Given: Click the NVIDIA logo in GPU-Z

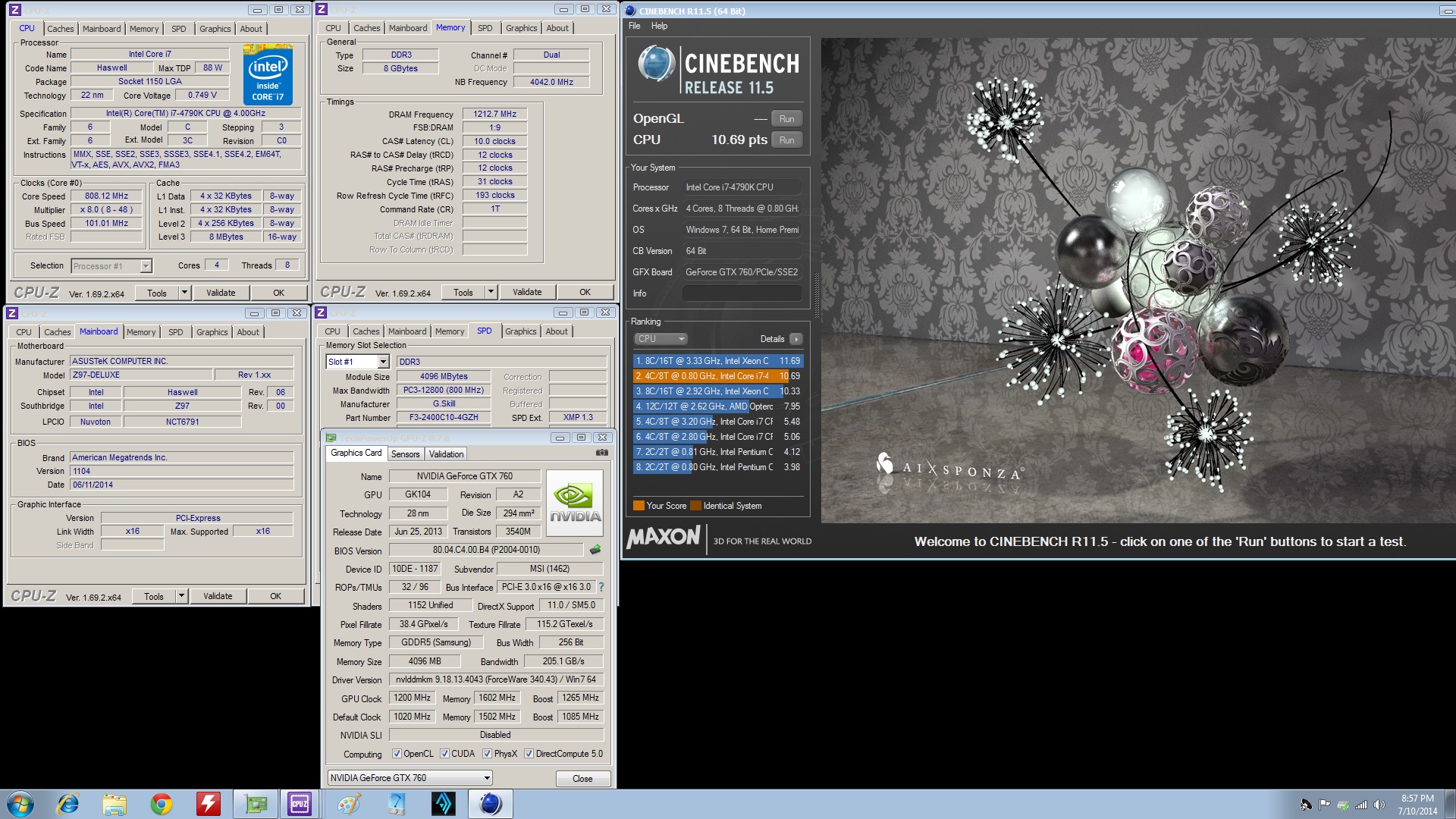Looking at the screenshot, I should click(x=575, y=503).
